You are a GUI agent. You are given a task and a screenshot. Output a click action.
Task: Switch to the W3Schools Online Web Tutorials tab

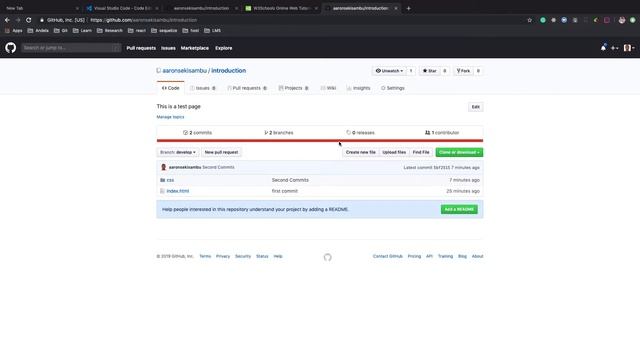(x=281, y=8)
